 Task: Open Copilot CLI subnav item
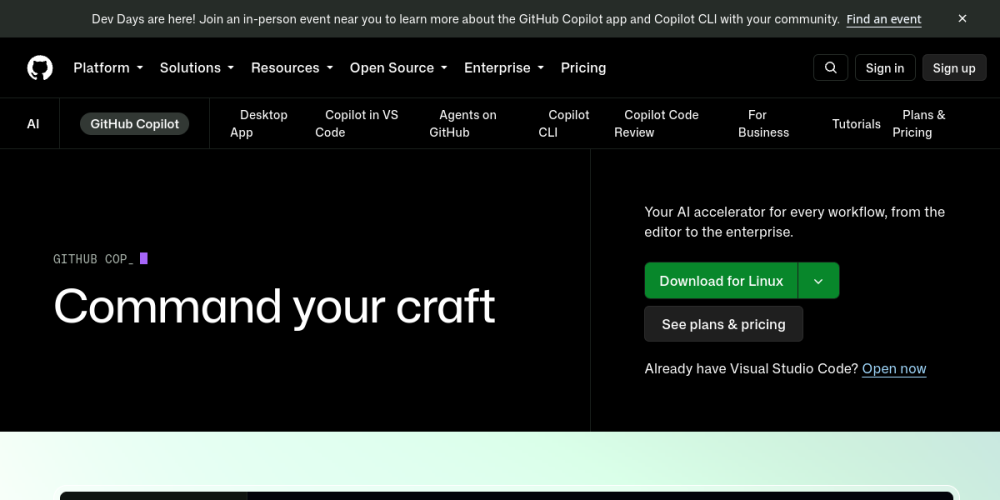[564, 124]
